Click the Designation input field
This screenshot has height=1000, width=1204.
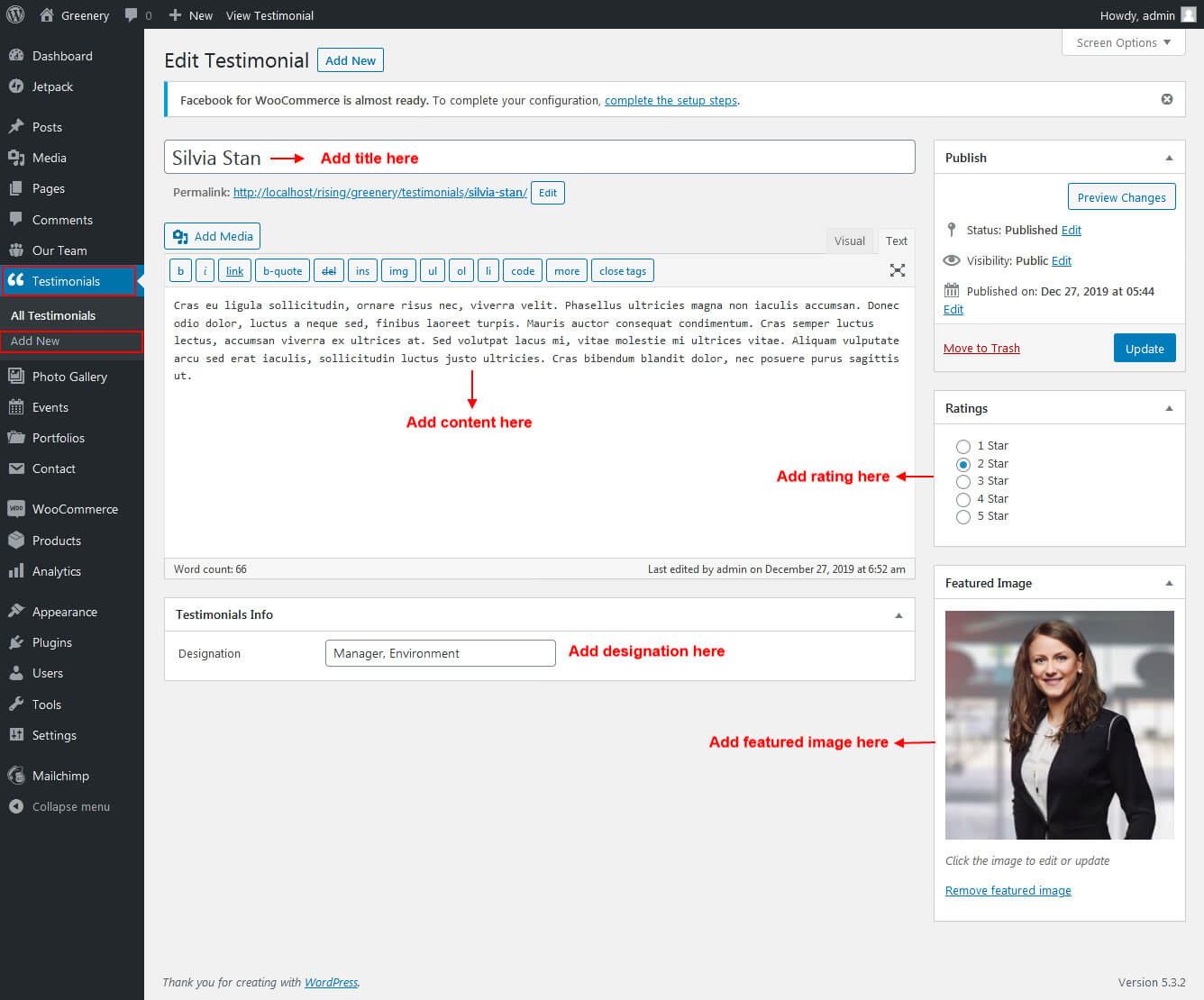[x=440, y=653]
